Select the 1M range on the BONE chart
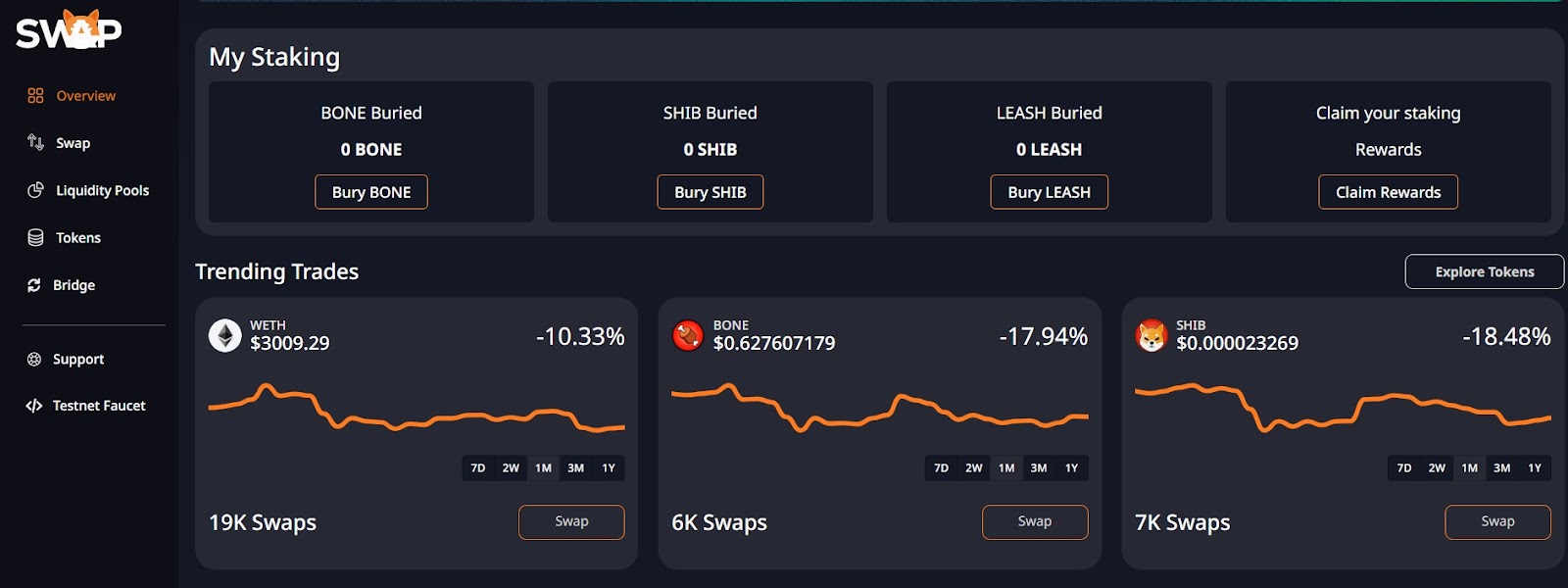This screenshot has width=1568, height=588. pos(1006,468)
